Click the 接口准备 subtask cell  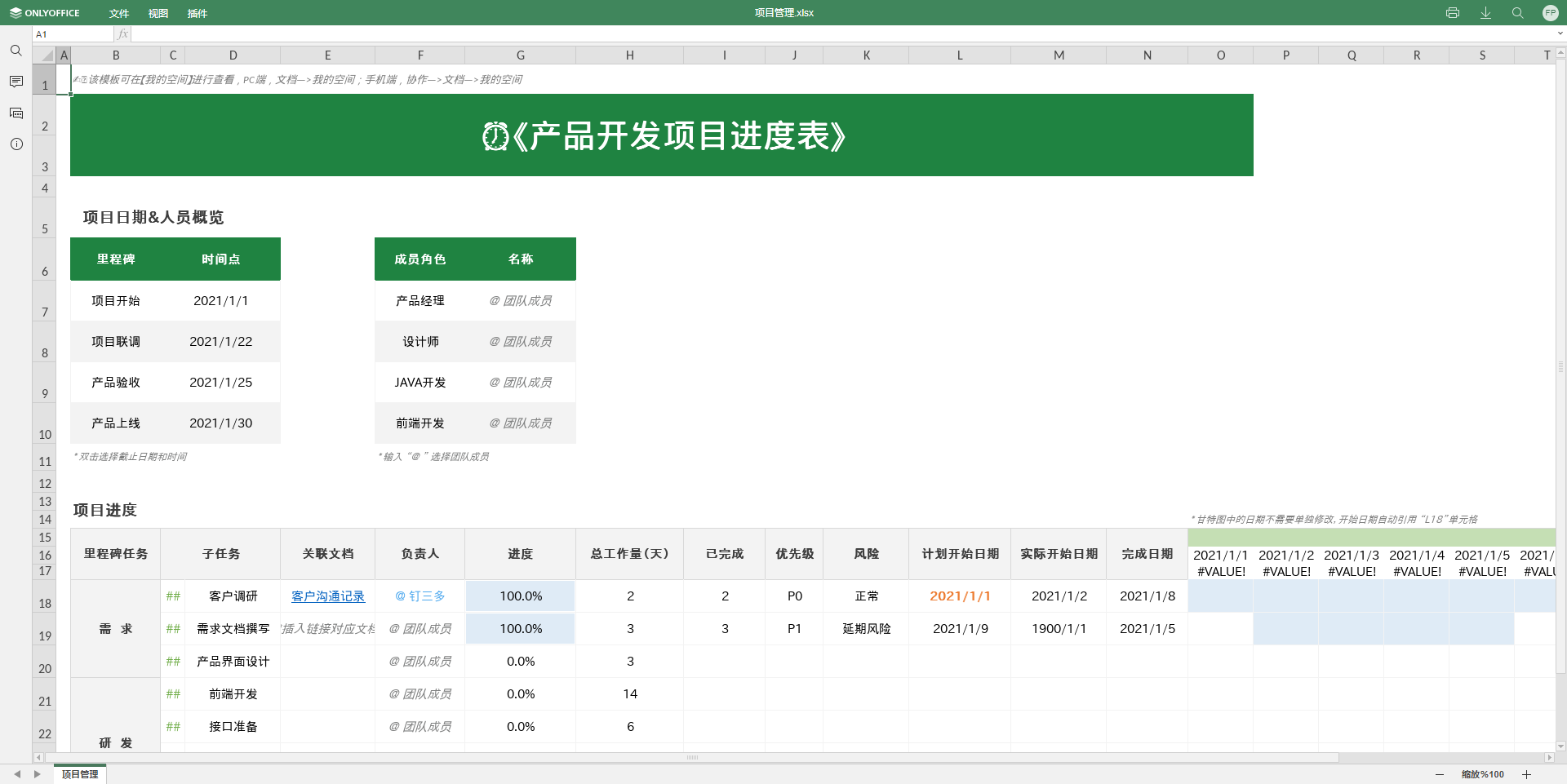(233, 727)
